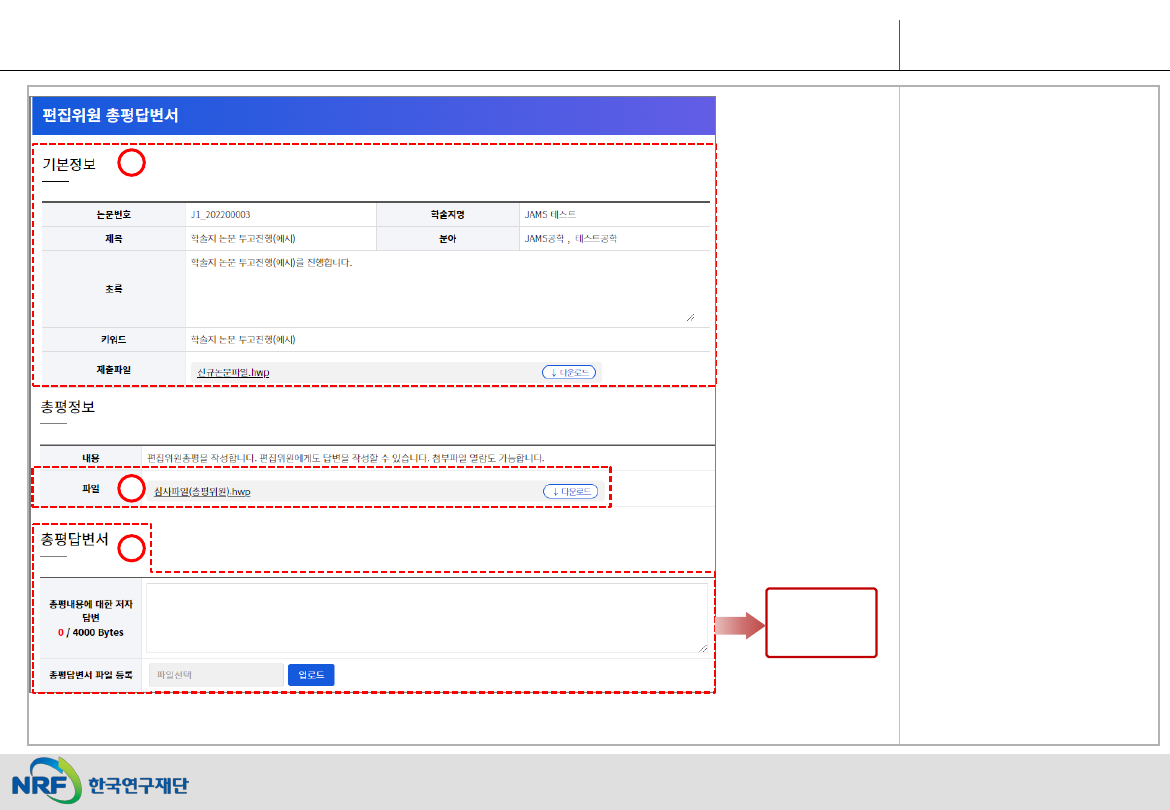The height and width of the screenshot is (810, 1170).
Task: Click the red circle marker beside 파일
Action: (132, 488)
